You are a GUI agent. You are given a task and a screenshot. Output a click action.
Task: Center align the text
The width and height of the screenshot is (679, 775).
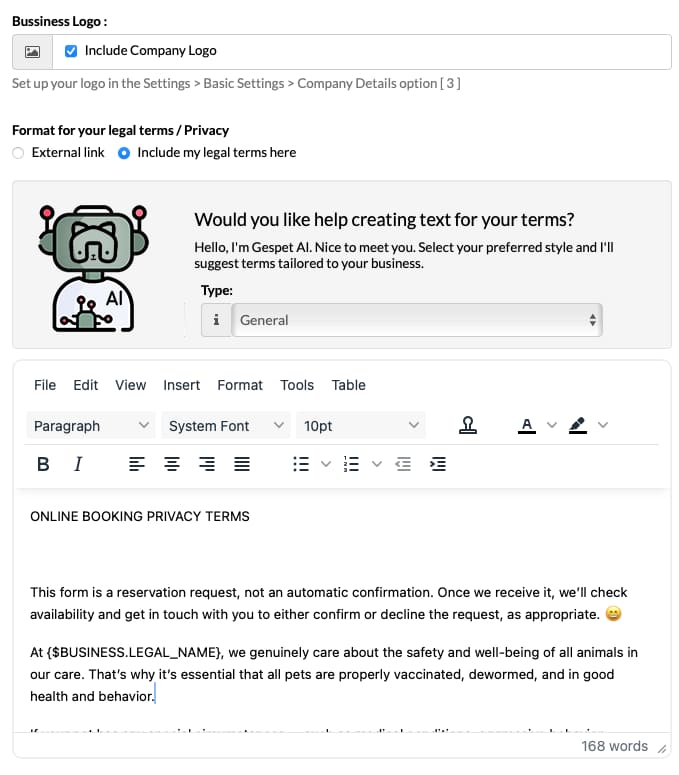172,464
